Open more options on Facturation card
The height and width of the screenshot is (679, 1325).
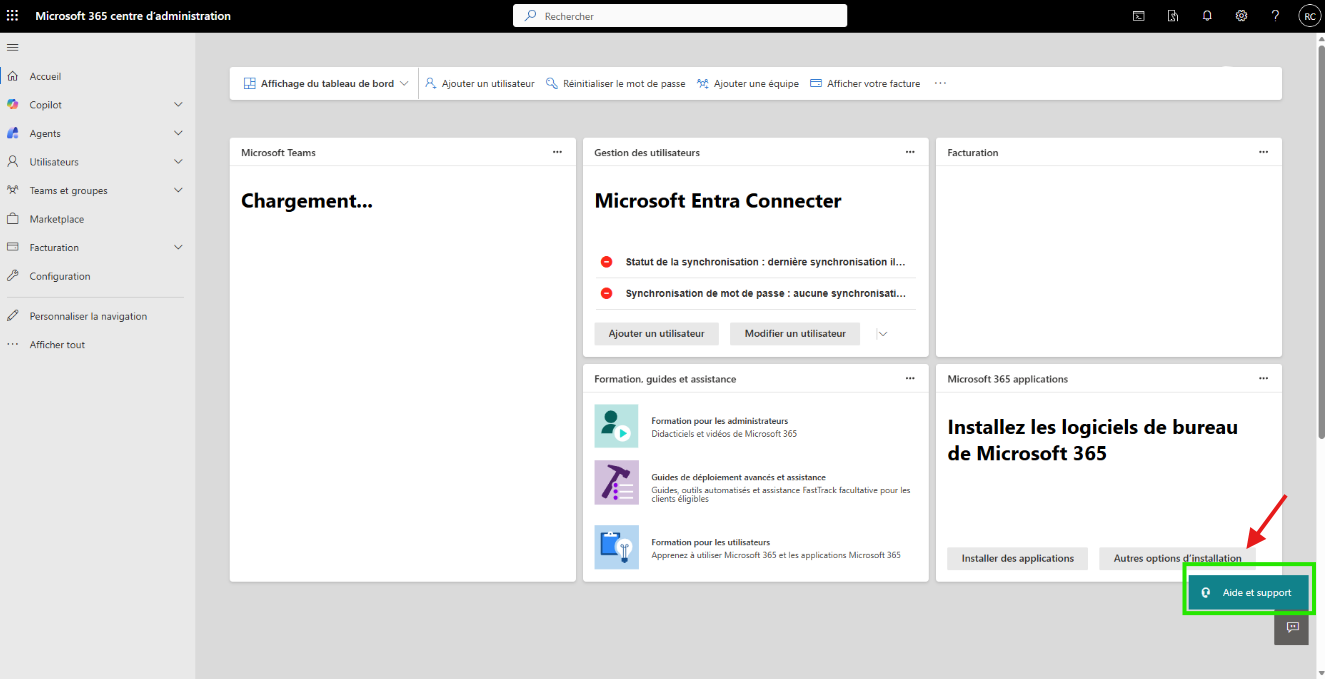point(1263,152)
